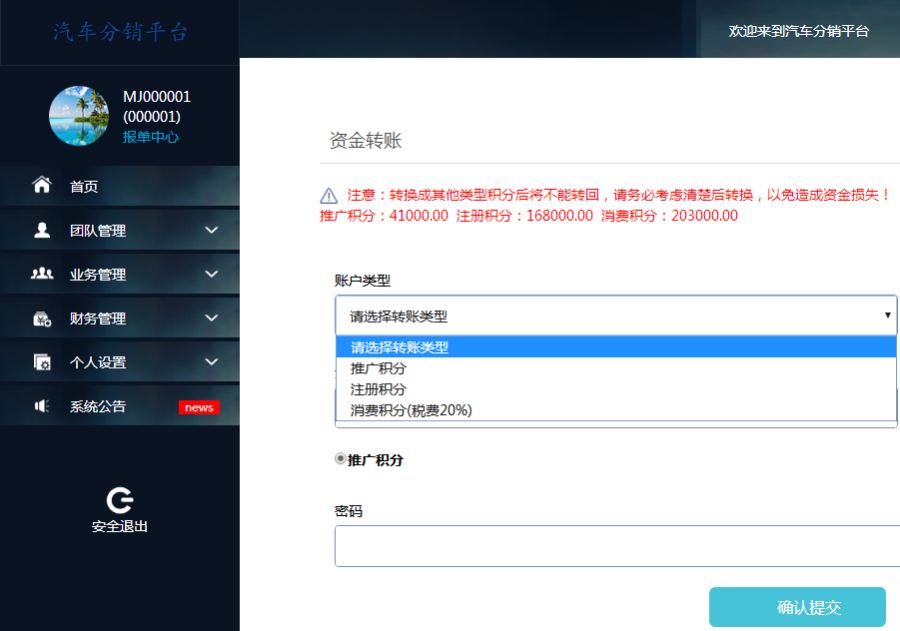Image resolution: width=900 pixels, height=631 pixels.
Task: Select the 推广积分 radio button
Action: click(x=337, y=458)
